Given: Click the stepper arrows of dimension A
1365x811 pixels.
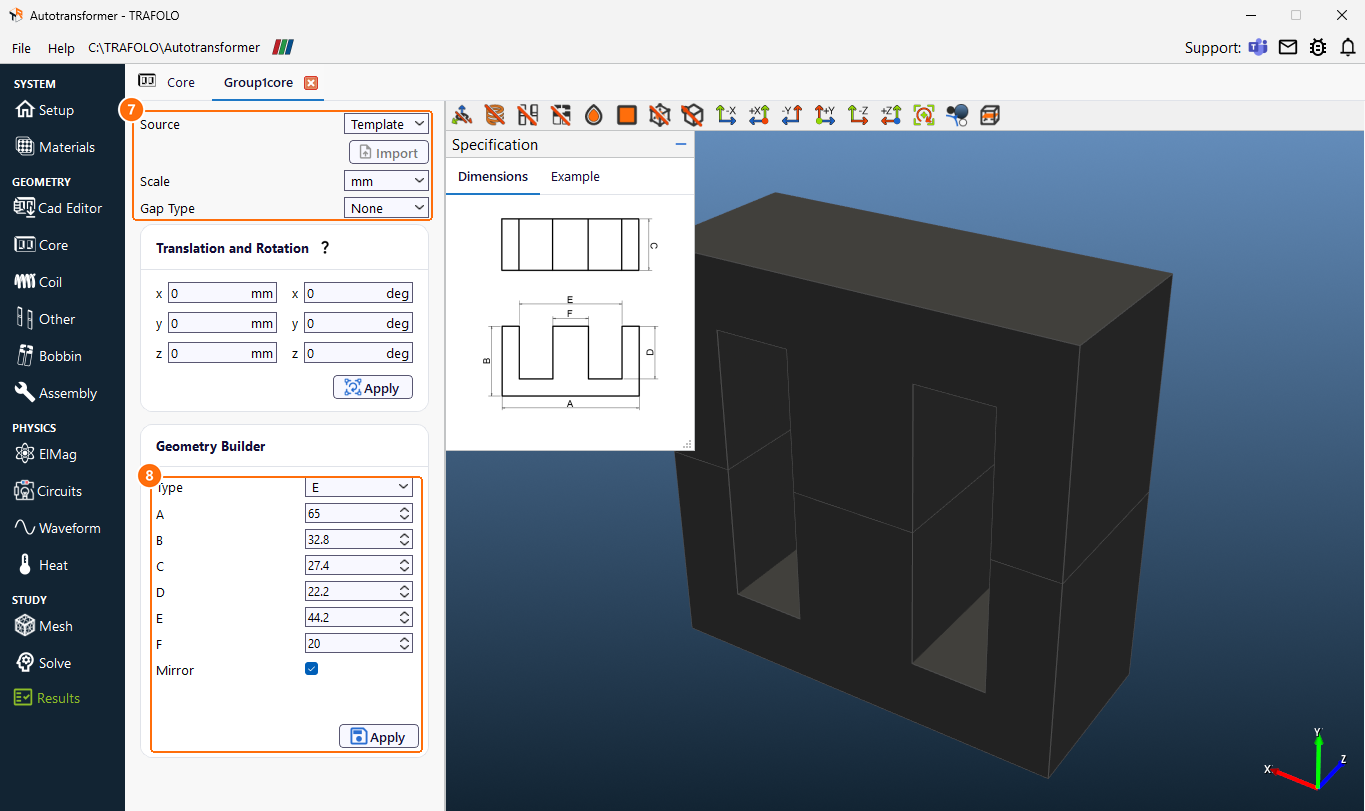Looking at the screenshot, I should point(404,513).
